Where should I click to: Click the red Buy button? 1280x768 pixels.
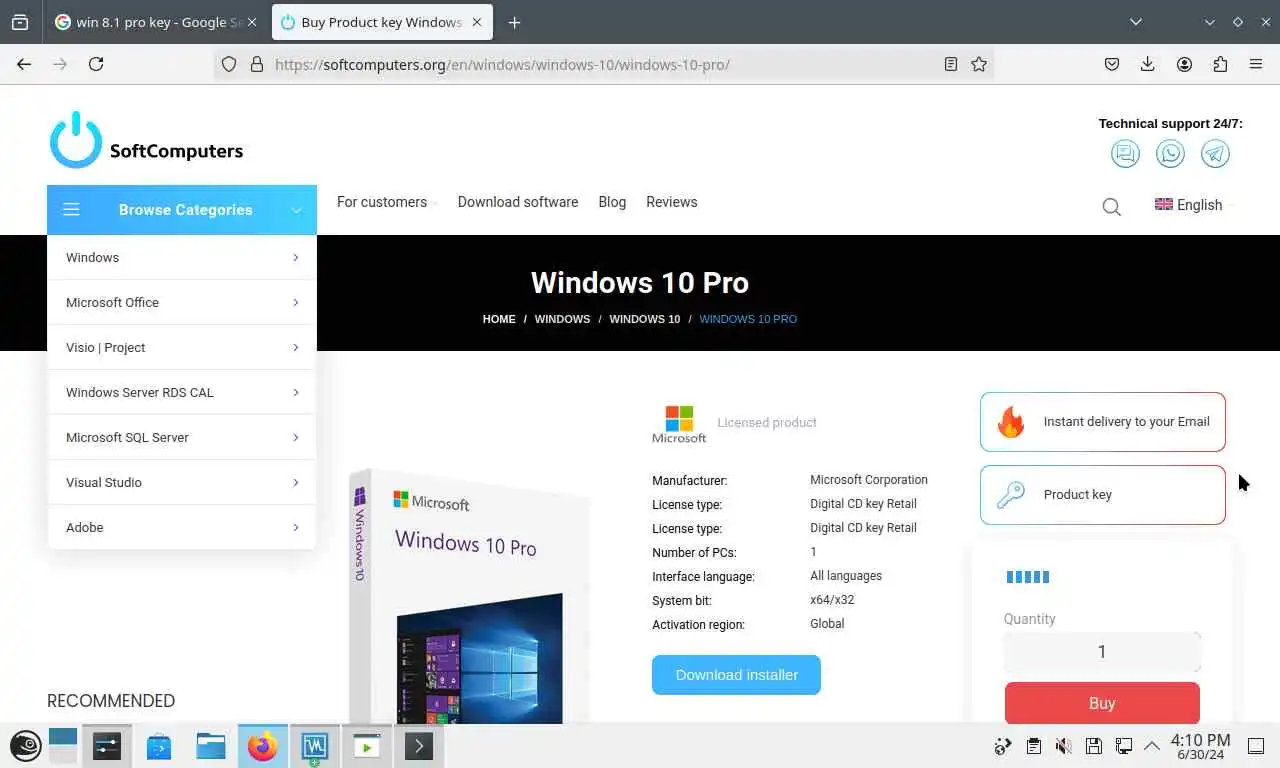point(1102,703)
